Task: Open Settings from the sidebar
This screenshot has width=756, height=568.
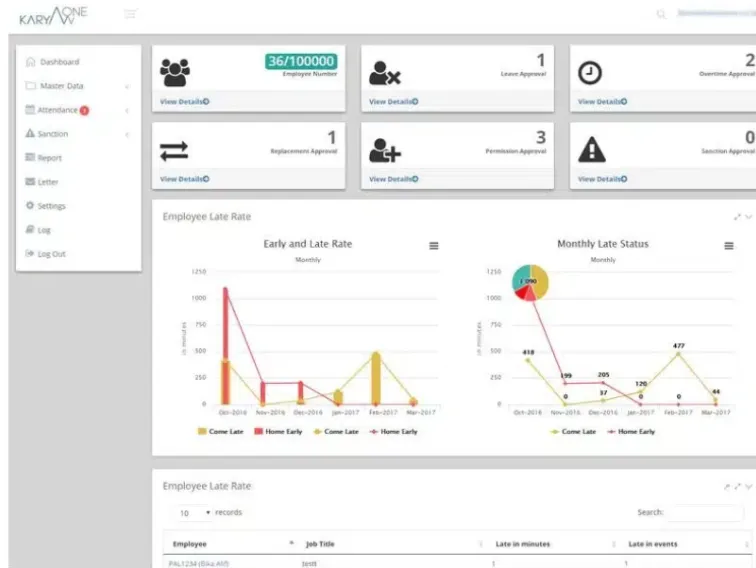Action: (x=51, y=206)
